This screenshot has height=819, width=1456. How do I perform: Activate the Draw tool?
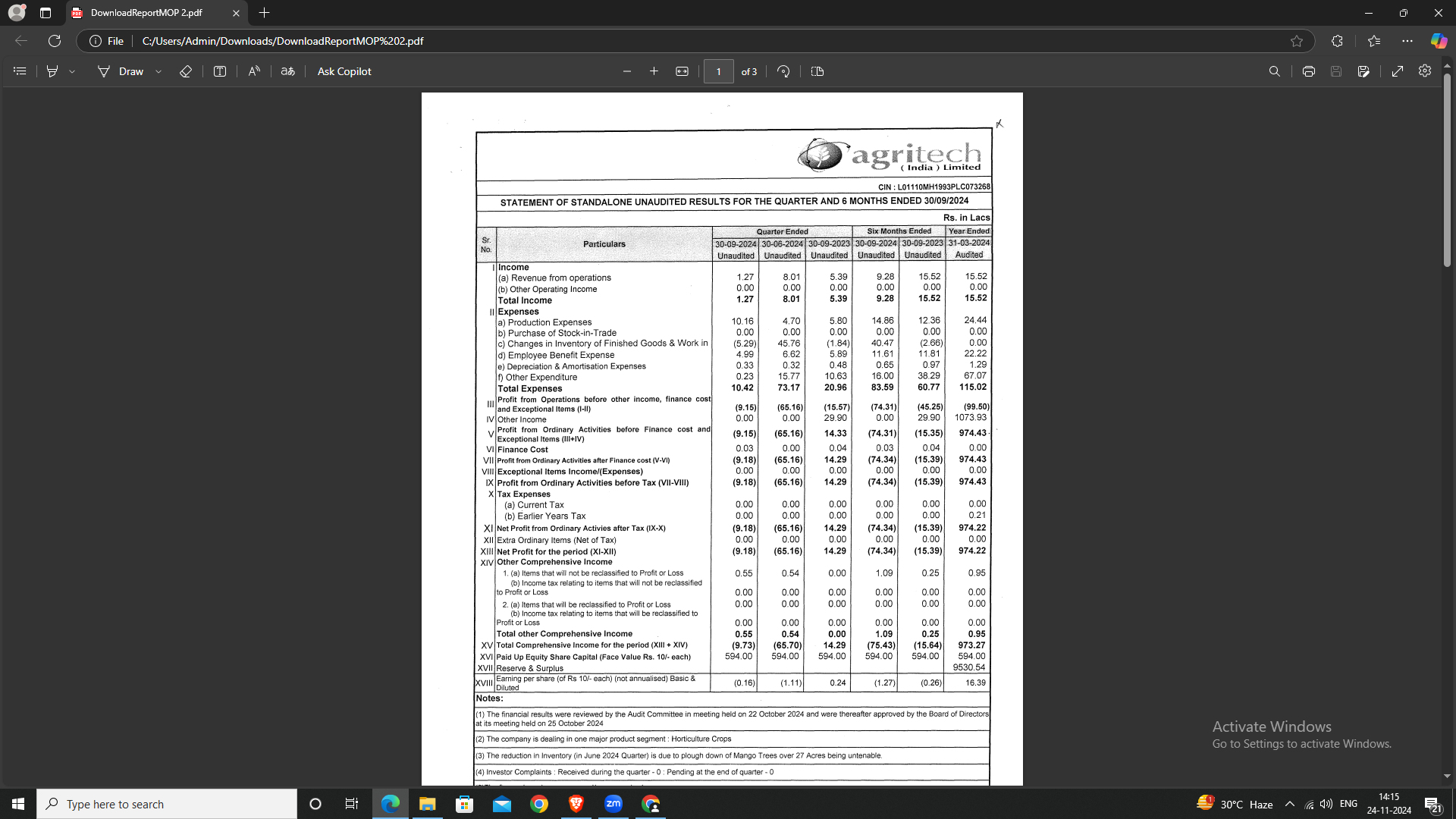(x=121, y=71)
